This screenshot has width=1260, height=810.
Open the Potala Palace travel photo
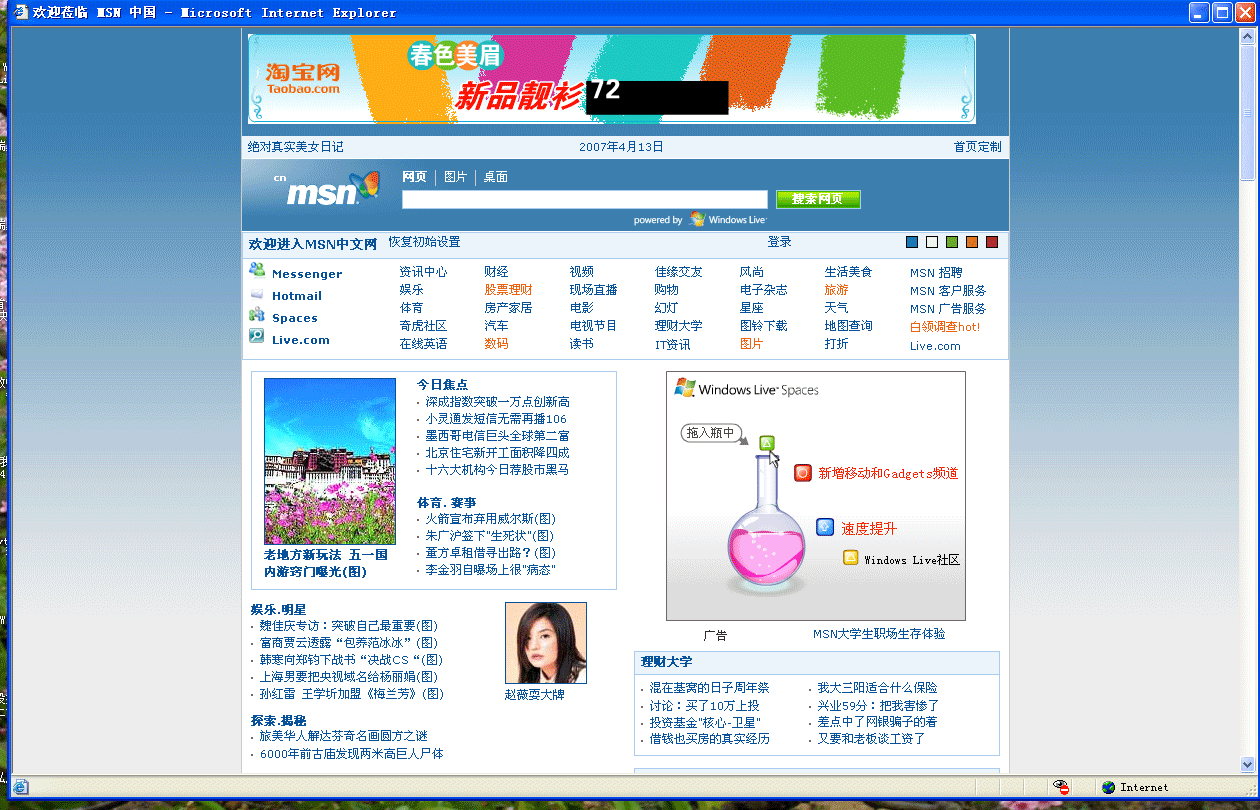[330, 461]
